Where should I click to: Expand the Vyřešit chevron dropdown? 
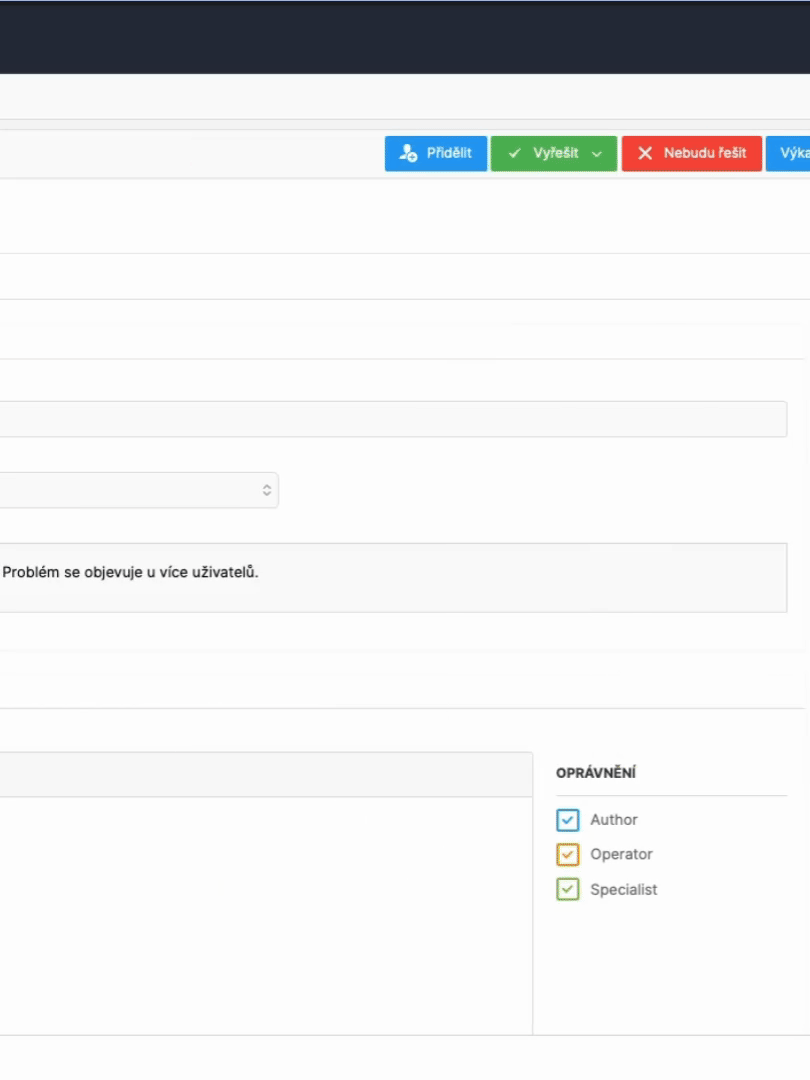tap(598, 154)
